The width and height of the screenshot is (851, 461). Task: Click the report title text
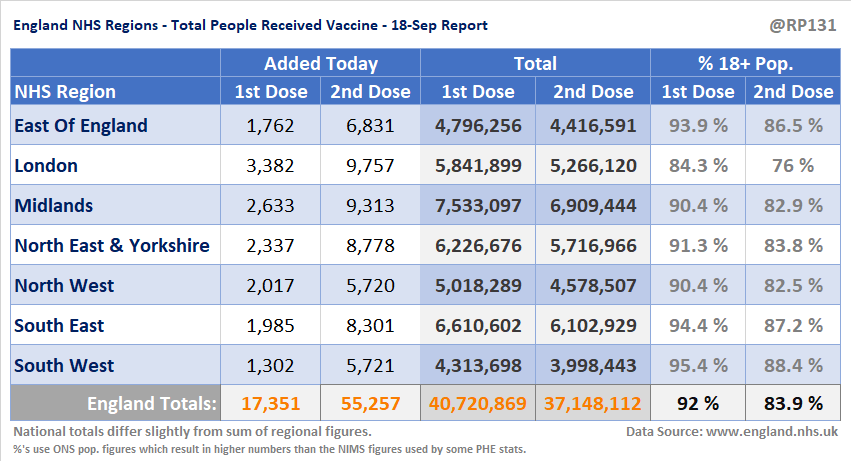coord(250,25)
